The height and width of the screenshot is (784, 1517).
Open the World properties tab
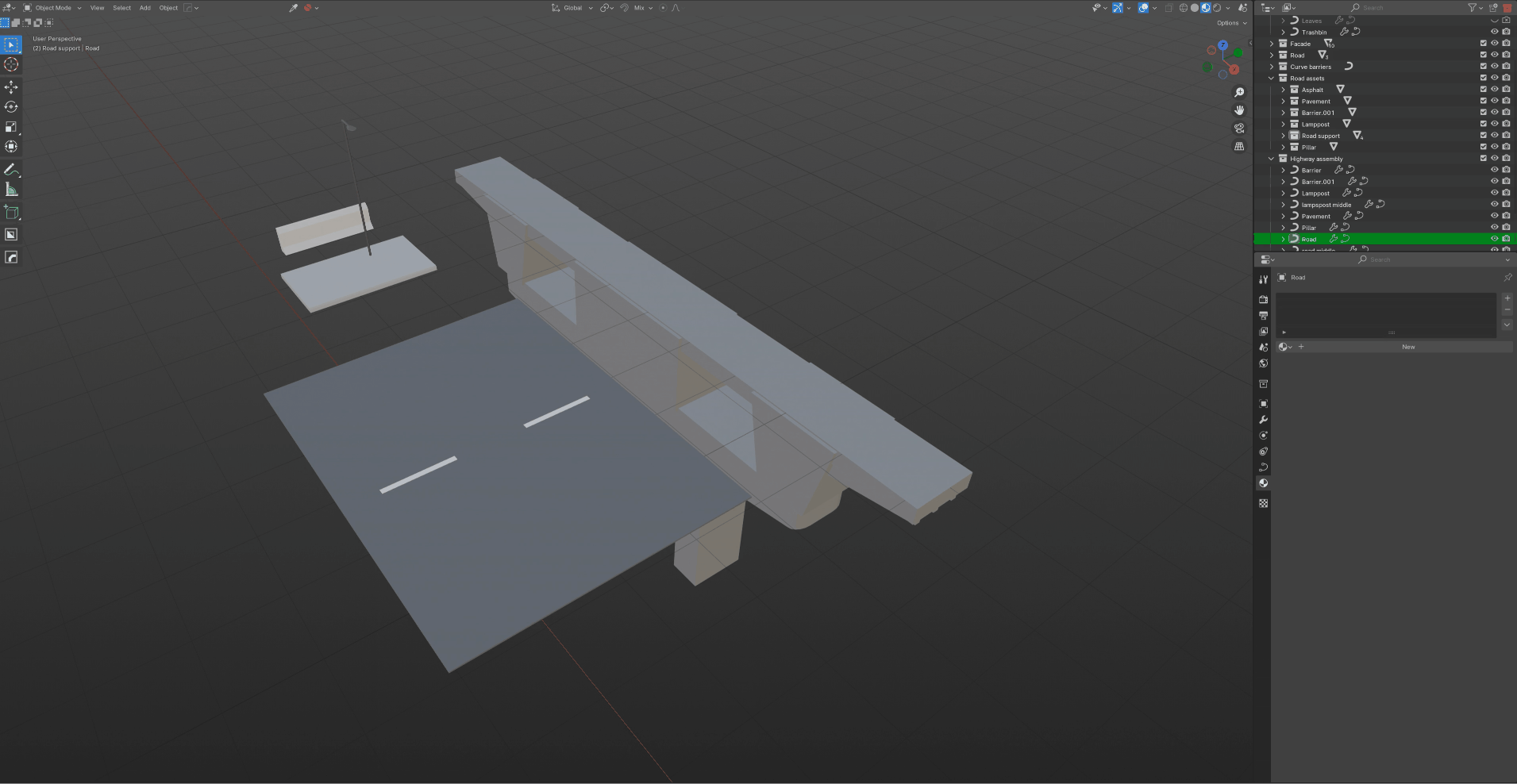click(x=1263, y=363)
